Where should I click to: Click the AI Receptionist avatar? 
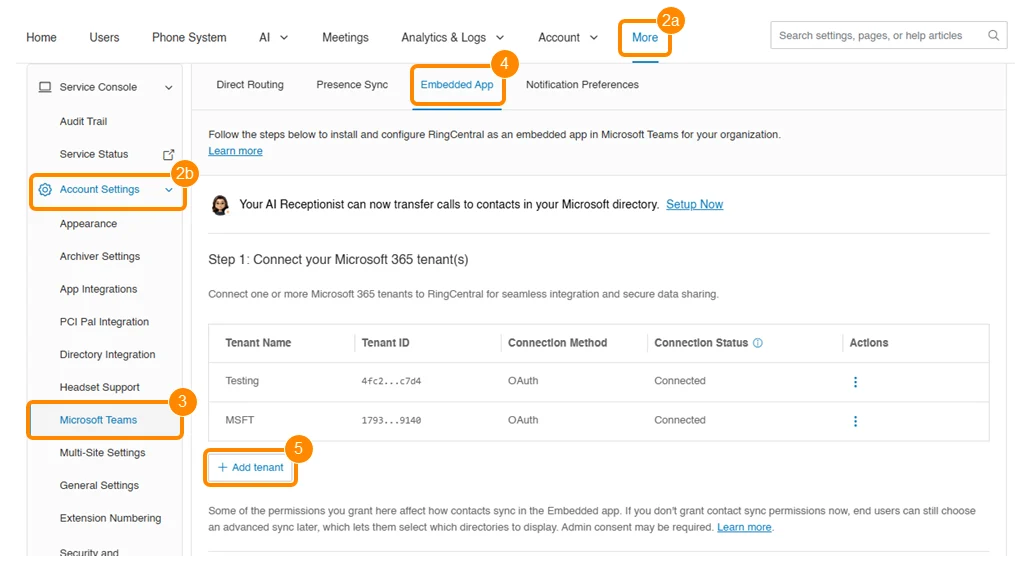click(220, 205)
